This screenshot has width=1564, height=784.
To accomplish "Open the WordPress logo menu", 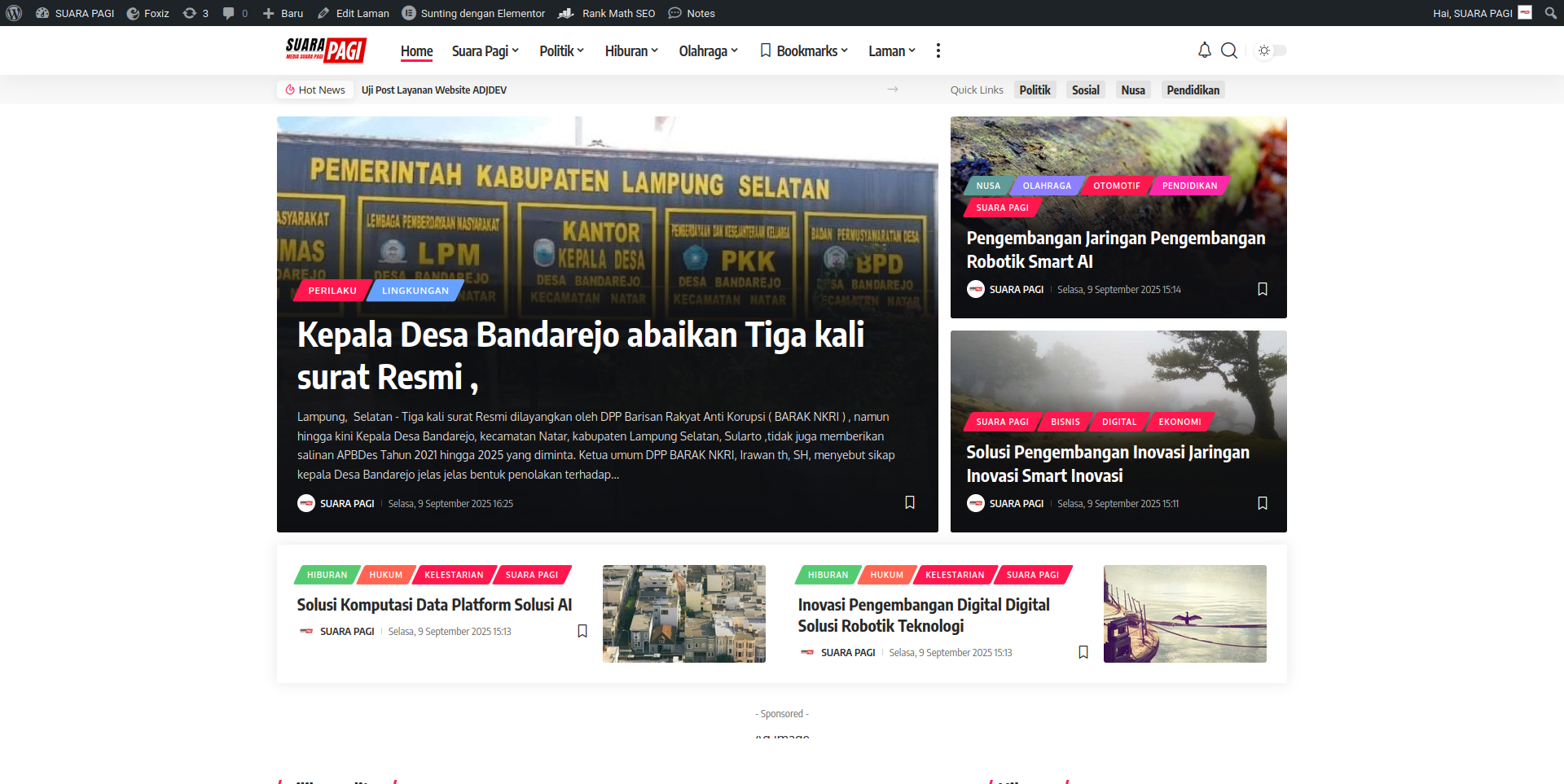I will click(14, 13).
